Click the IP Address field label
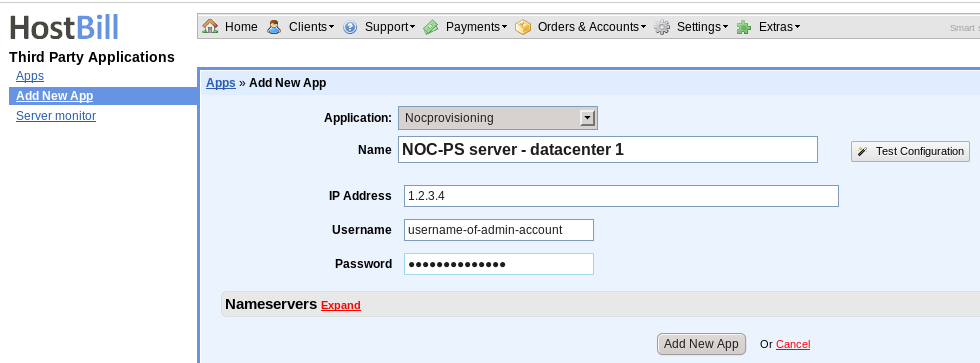This screenshot has width=980, height=363. [360, 196]
